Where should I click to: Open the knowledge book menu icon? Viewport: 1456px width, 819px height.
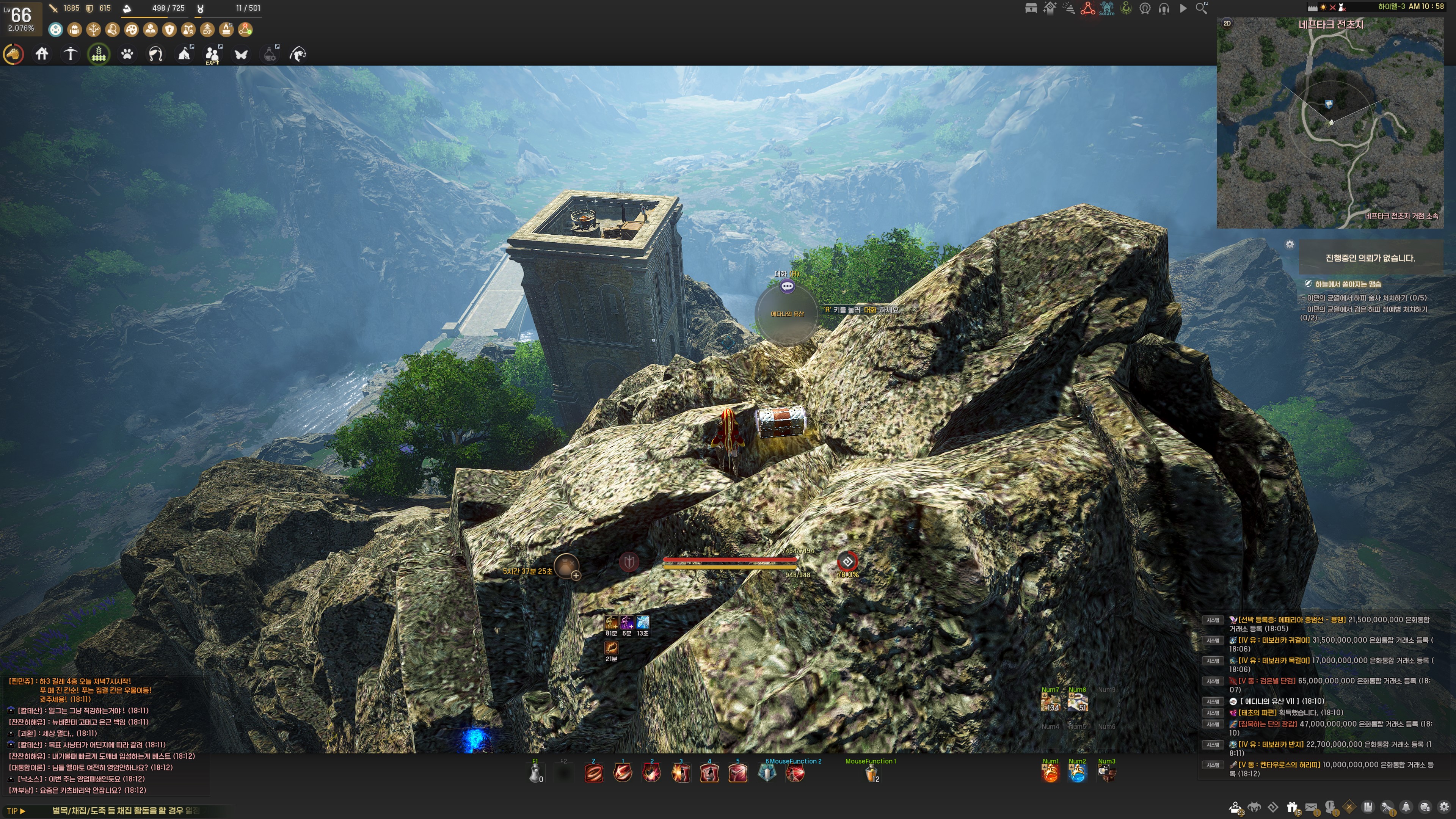coord(1368,807)
